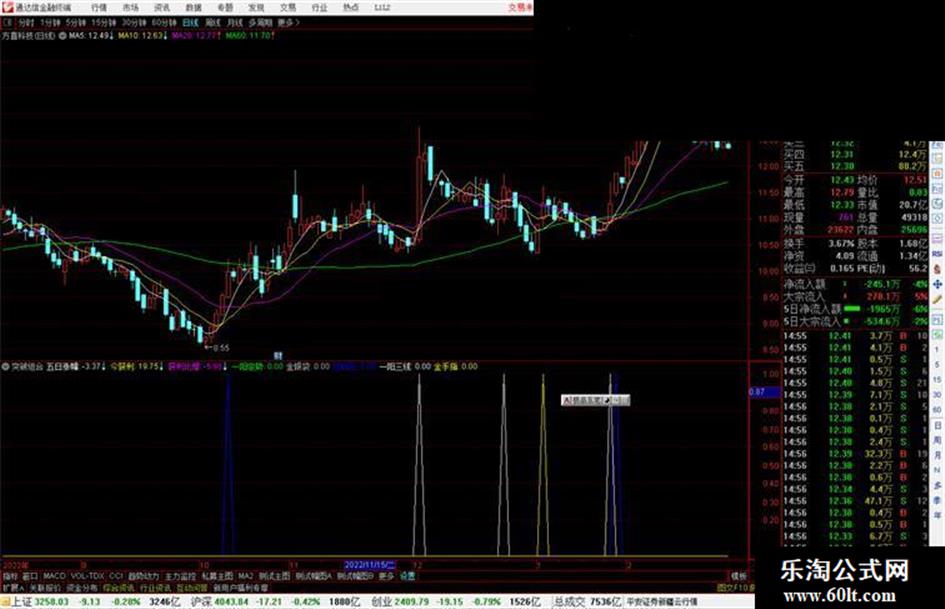Click the 0.87 price marker on indicator axis

[x=765, y=392]
